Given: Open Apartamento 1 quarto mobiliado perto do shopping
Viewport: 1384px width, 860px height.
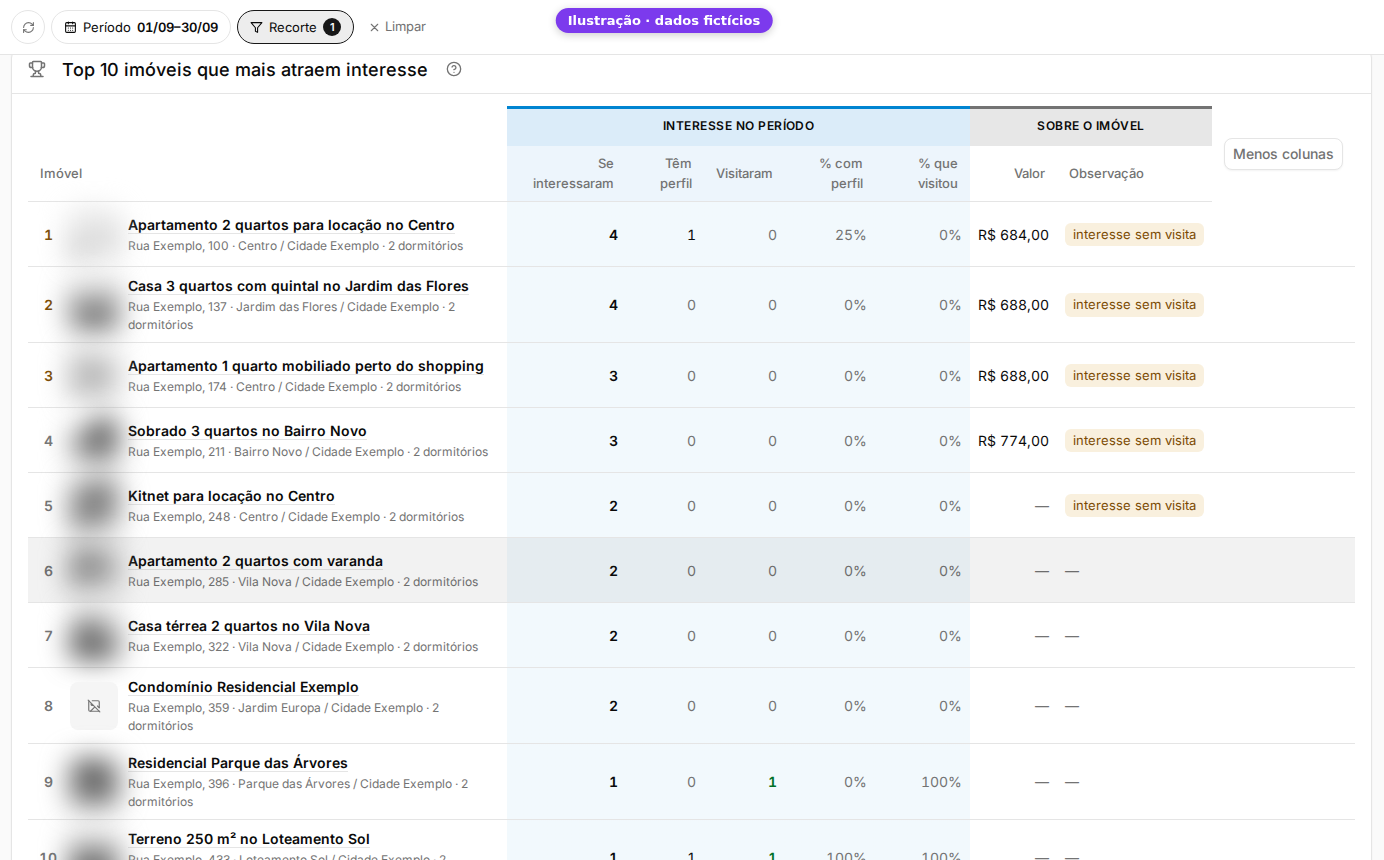Looking at the screenshot, I should click(306, 366).
